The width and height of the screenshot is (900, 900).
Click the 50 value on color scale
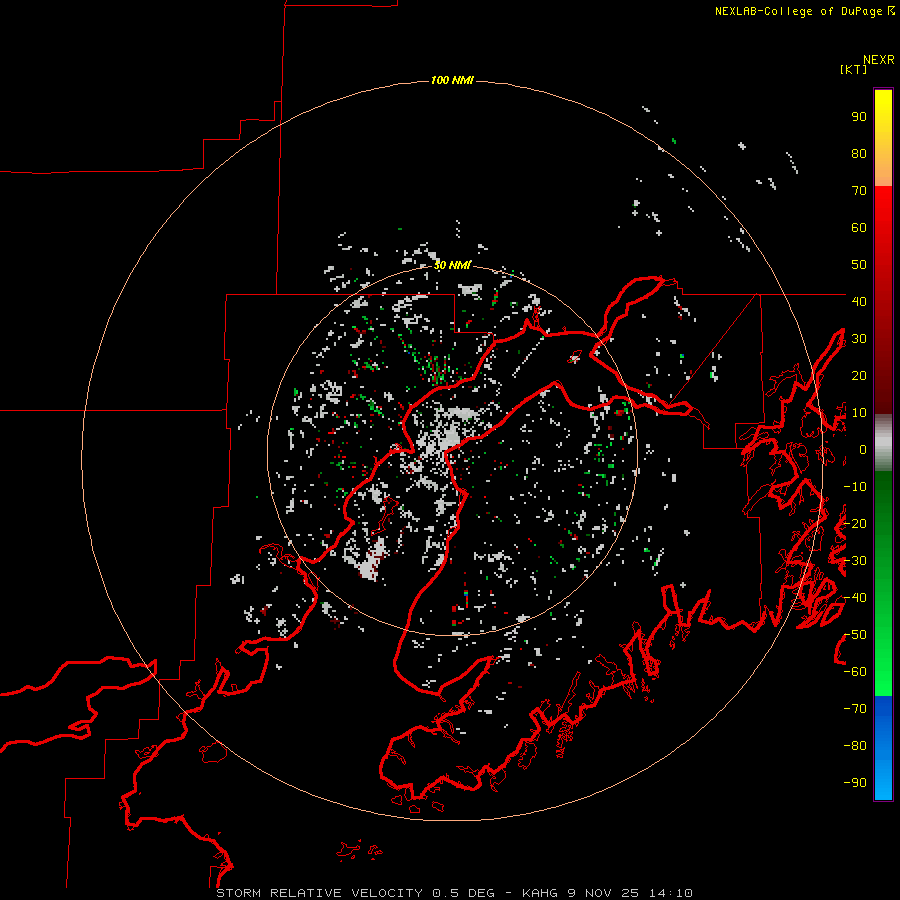[859, 265]
